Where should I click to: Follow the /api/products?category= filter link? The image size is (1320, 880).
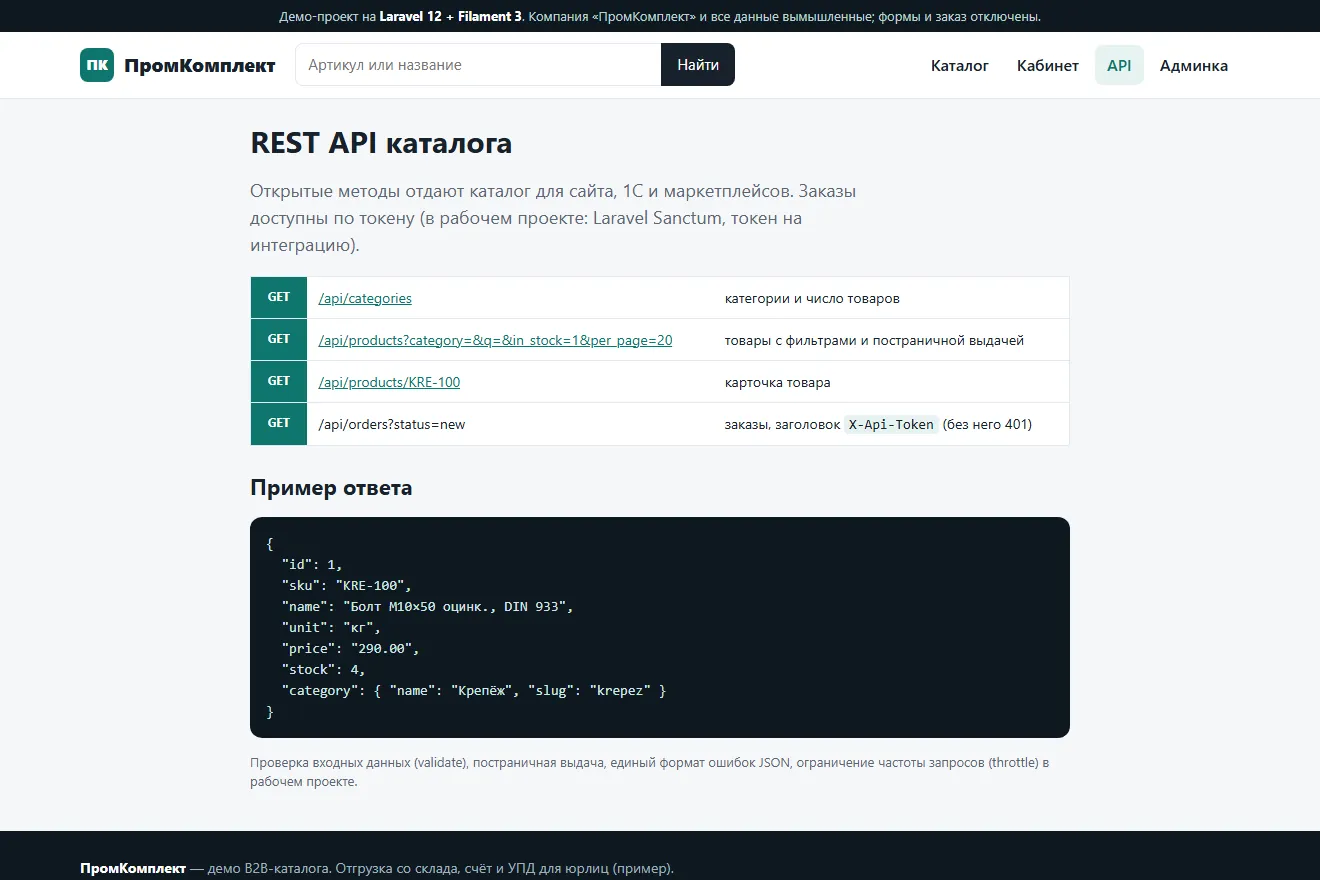[495, 340]
